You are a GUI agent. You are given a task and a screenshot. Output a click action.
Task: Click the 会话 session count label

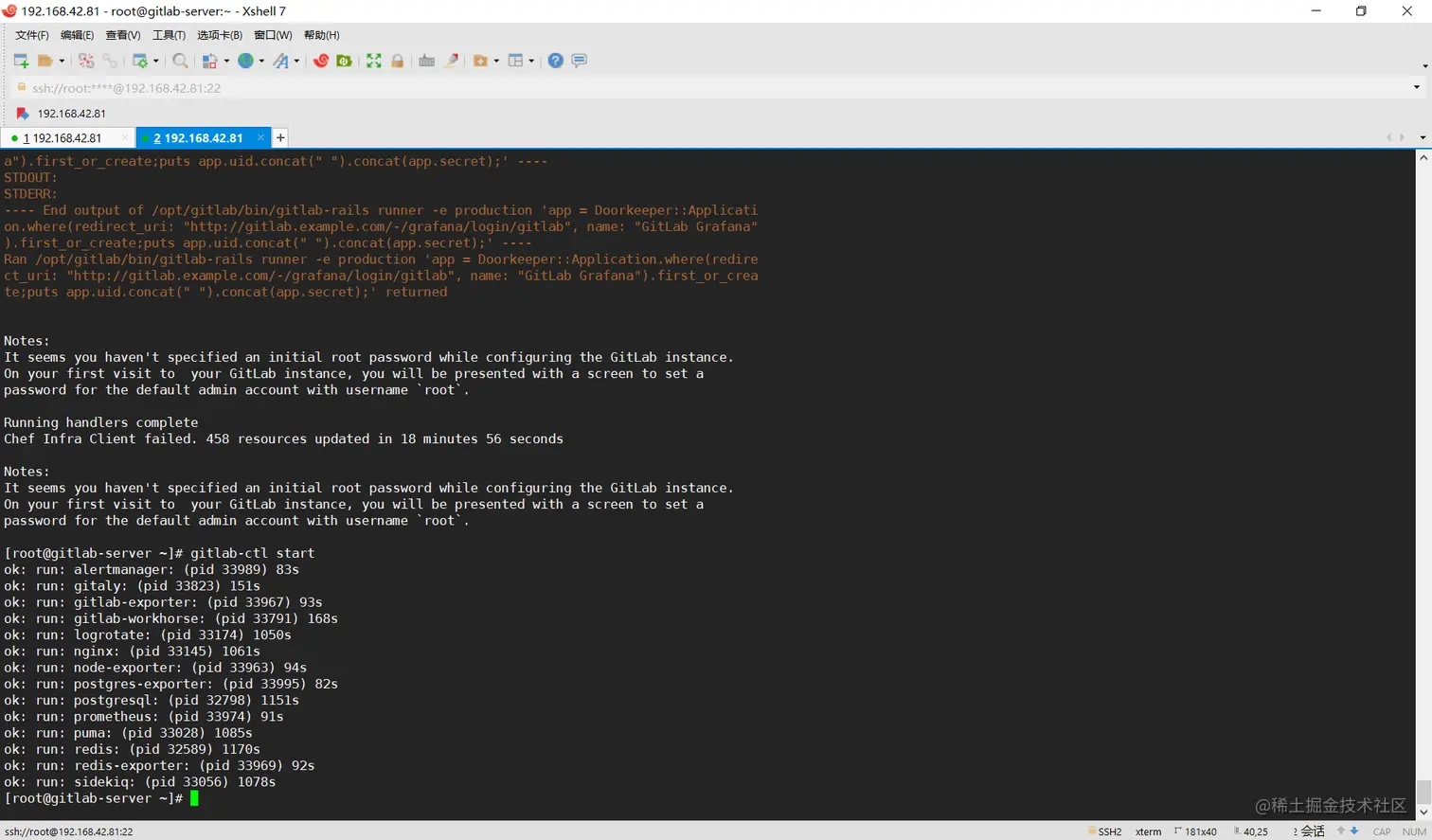click(x=1310, y=831)
